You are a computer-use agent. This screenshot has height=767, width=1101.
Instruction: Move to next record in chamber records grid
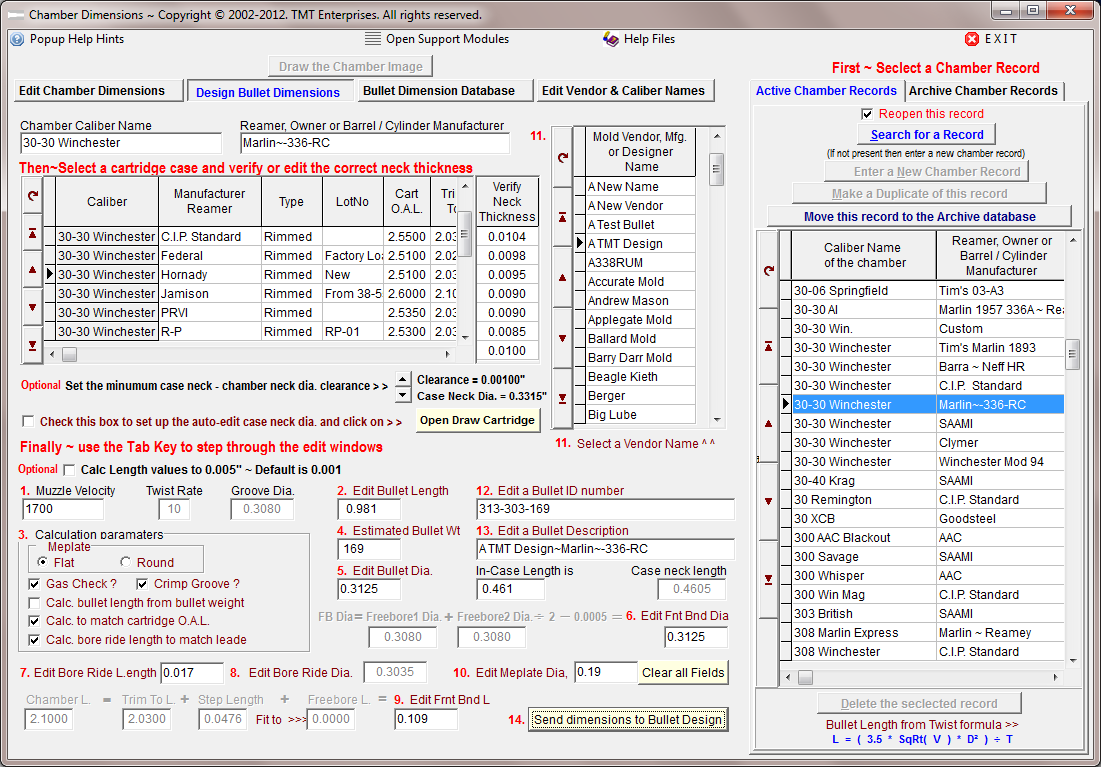tap(768, 501)
